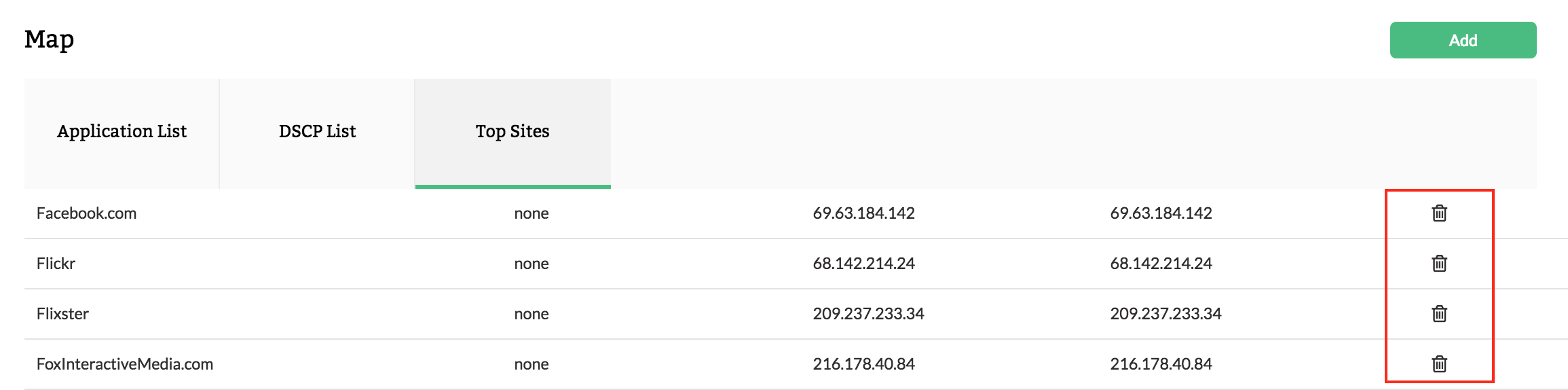Click the trash icon for Flickr
The width and height of the screenshot is (1568, 390).
pyautogui.click(x=1439, y=264)
